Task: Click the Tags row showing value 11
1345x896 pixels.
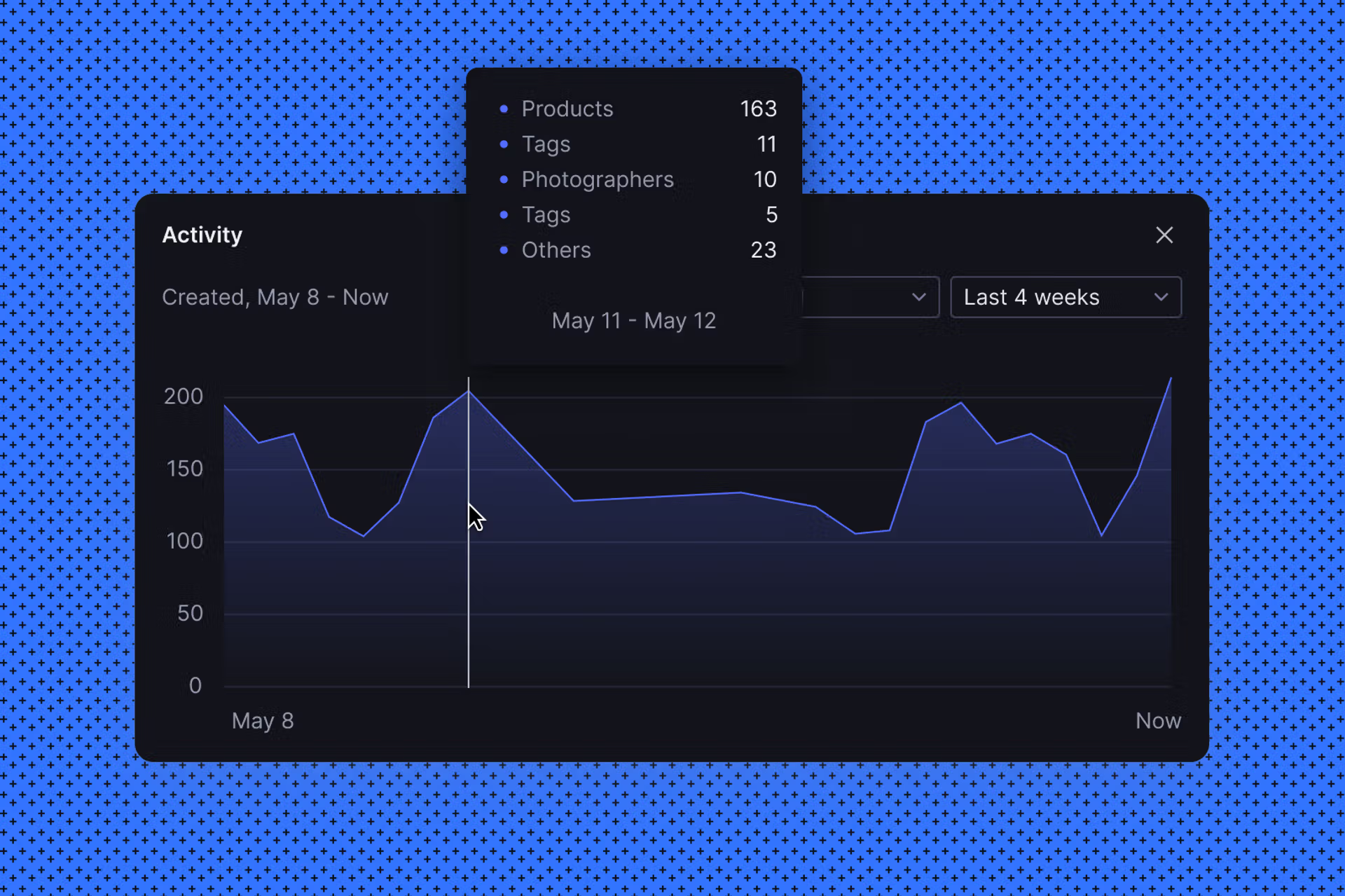Action: click(x=546, y=144)
